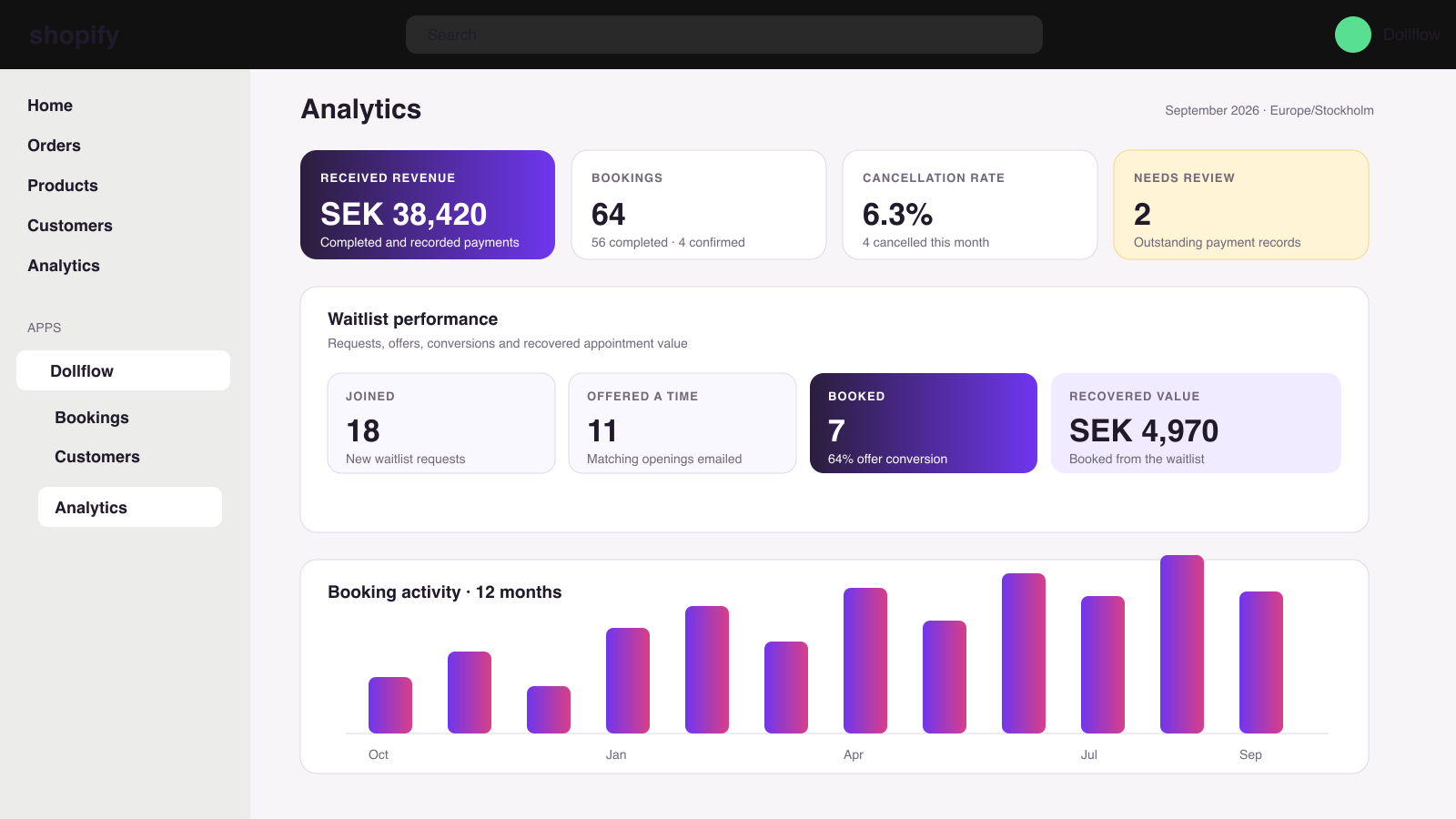Open Products in the sidebar
The image size is (1456, 819).
(x=63, y=186)
